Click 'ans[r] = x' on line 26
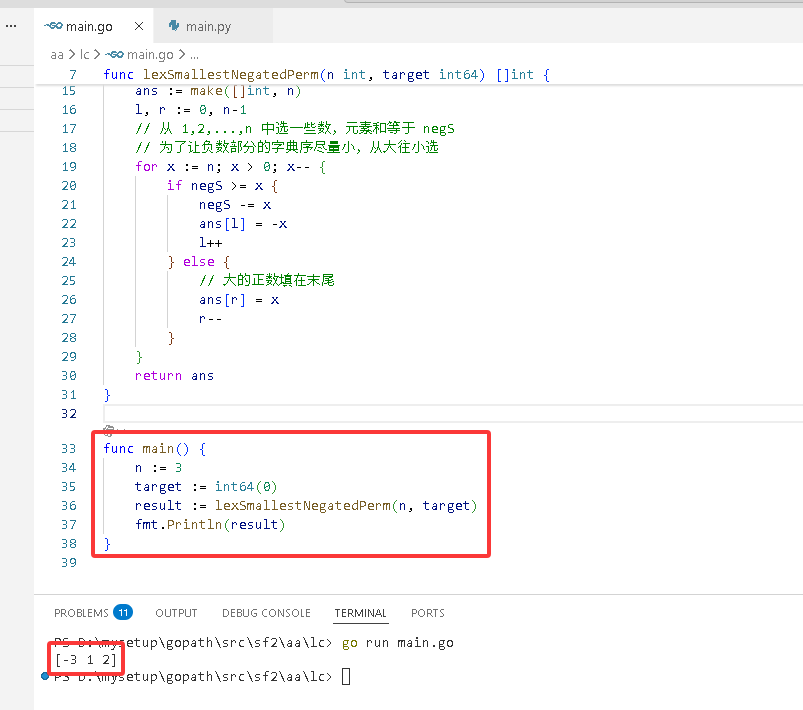 [x=239, y=300]
